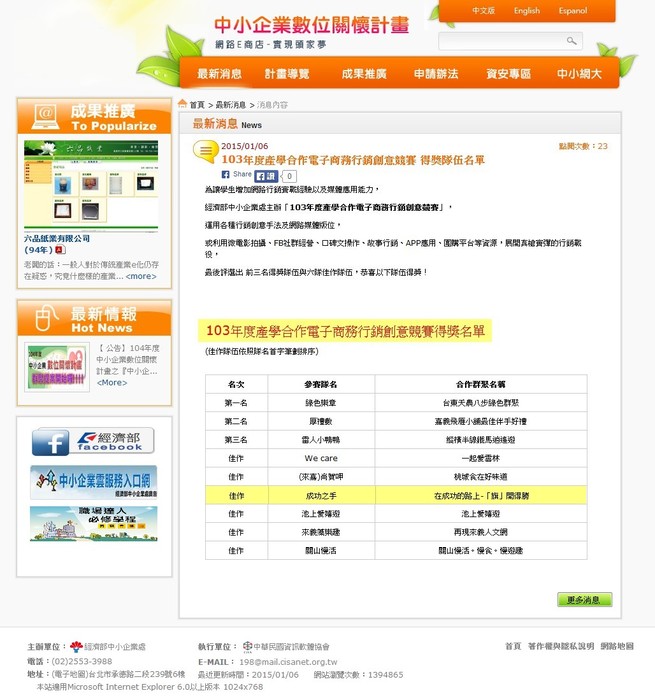
Task: Click the Facebook 讚 like button
Action: coord(267,176)
